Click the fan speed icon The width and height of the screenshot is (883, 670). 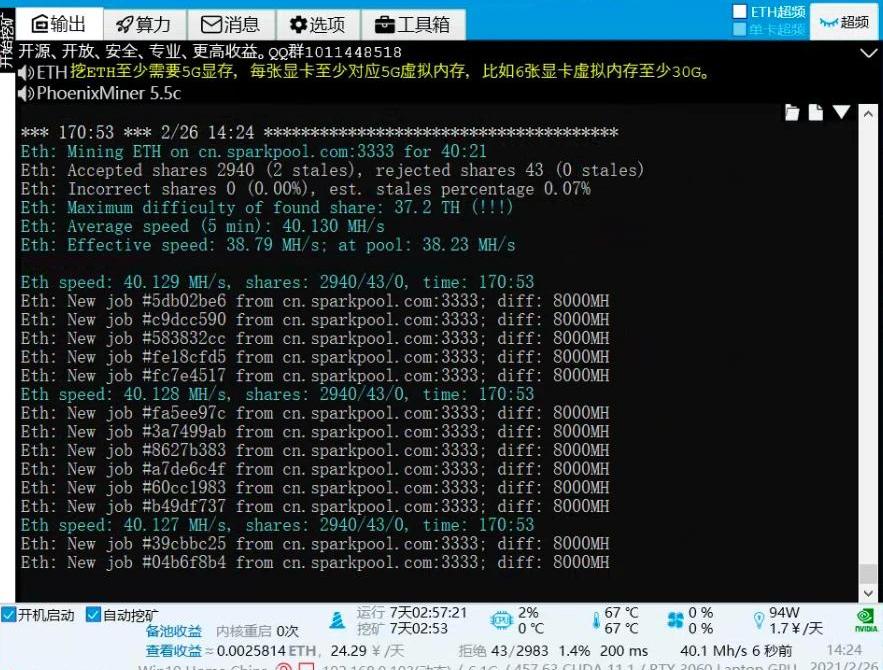[675, 620]
